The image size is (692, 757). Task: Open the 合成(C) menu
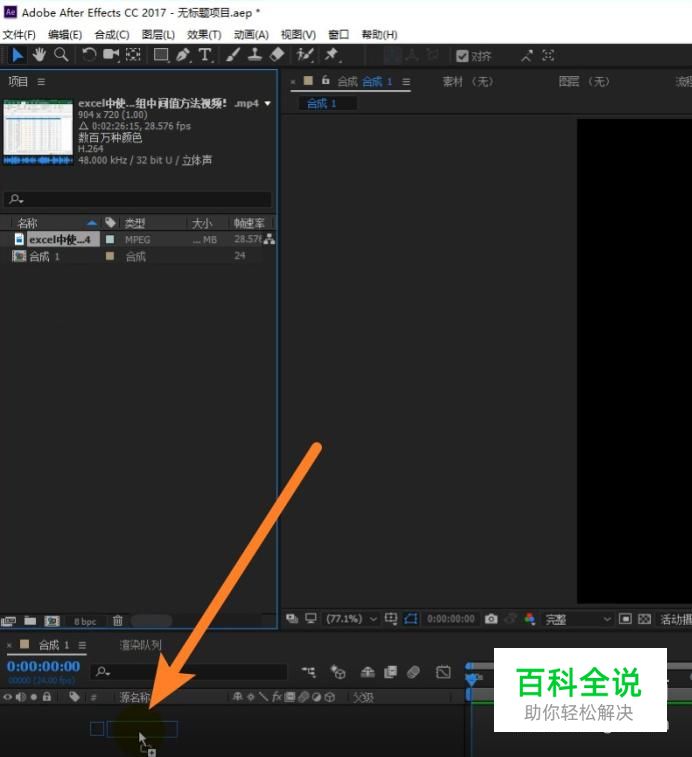[x=112, y=35]
